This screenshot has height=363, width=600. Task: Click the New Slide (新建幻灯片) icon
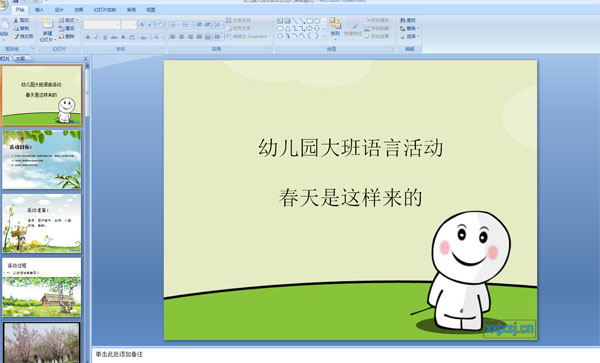click(47, 23)
